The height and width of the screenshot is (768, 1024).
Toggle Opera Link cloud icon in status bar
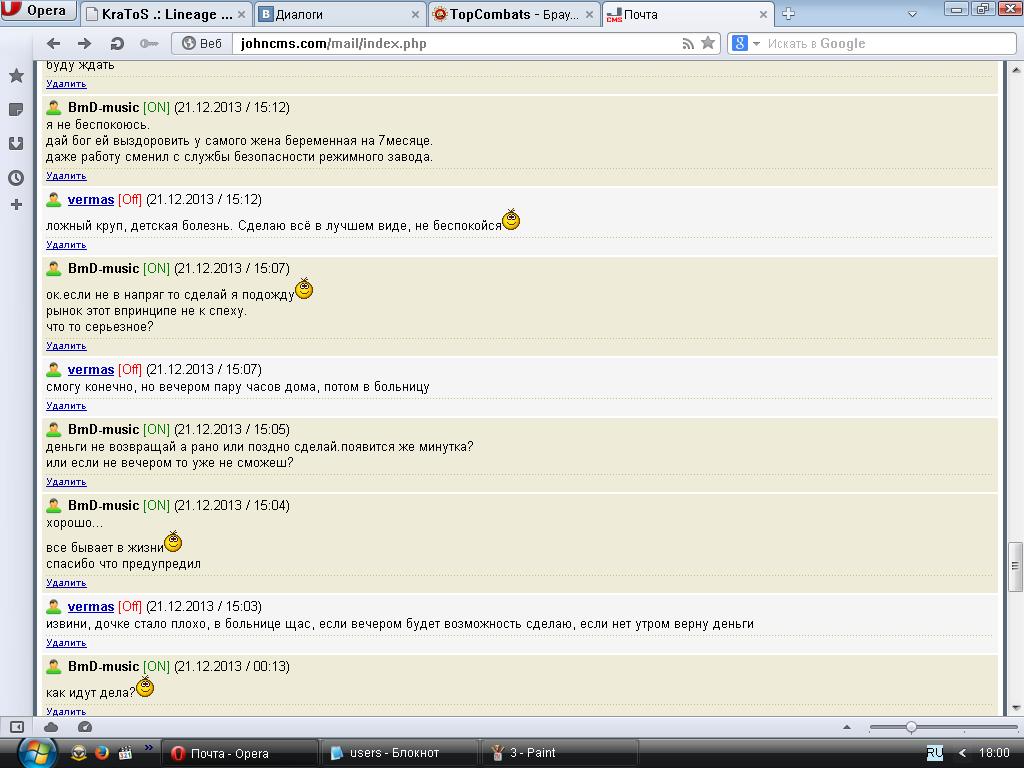51,727
